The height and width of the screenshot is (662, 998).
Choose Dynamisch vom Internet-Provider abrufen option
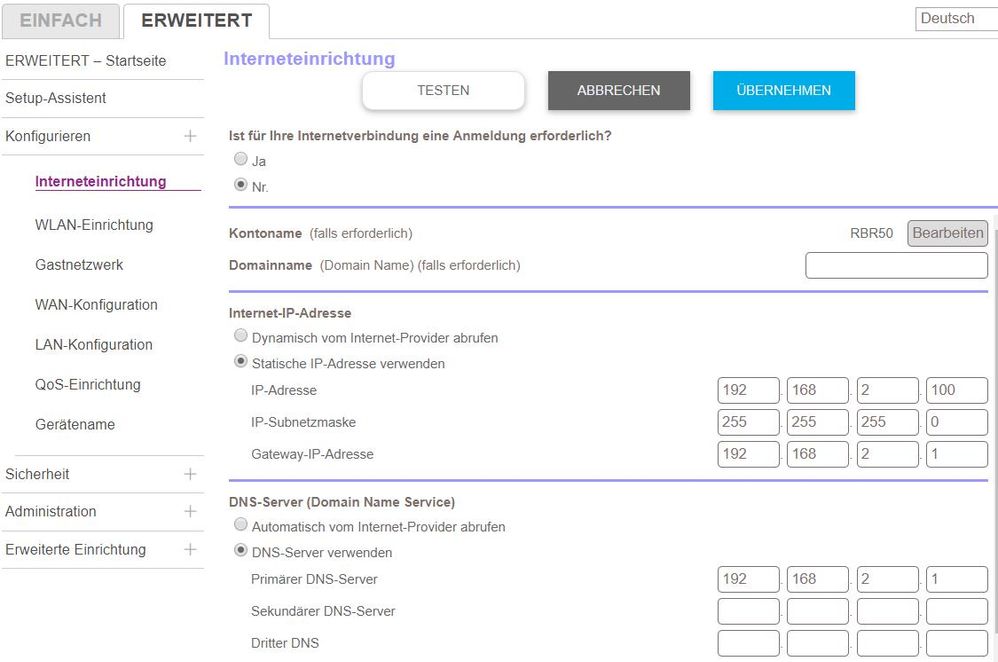(x=240, y=337)
